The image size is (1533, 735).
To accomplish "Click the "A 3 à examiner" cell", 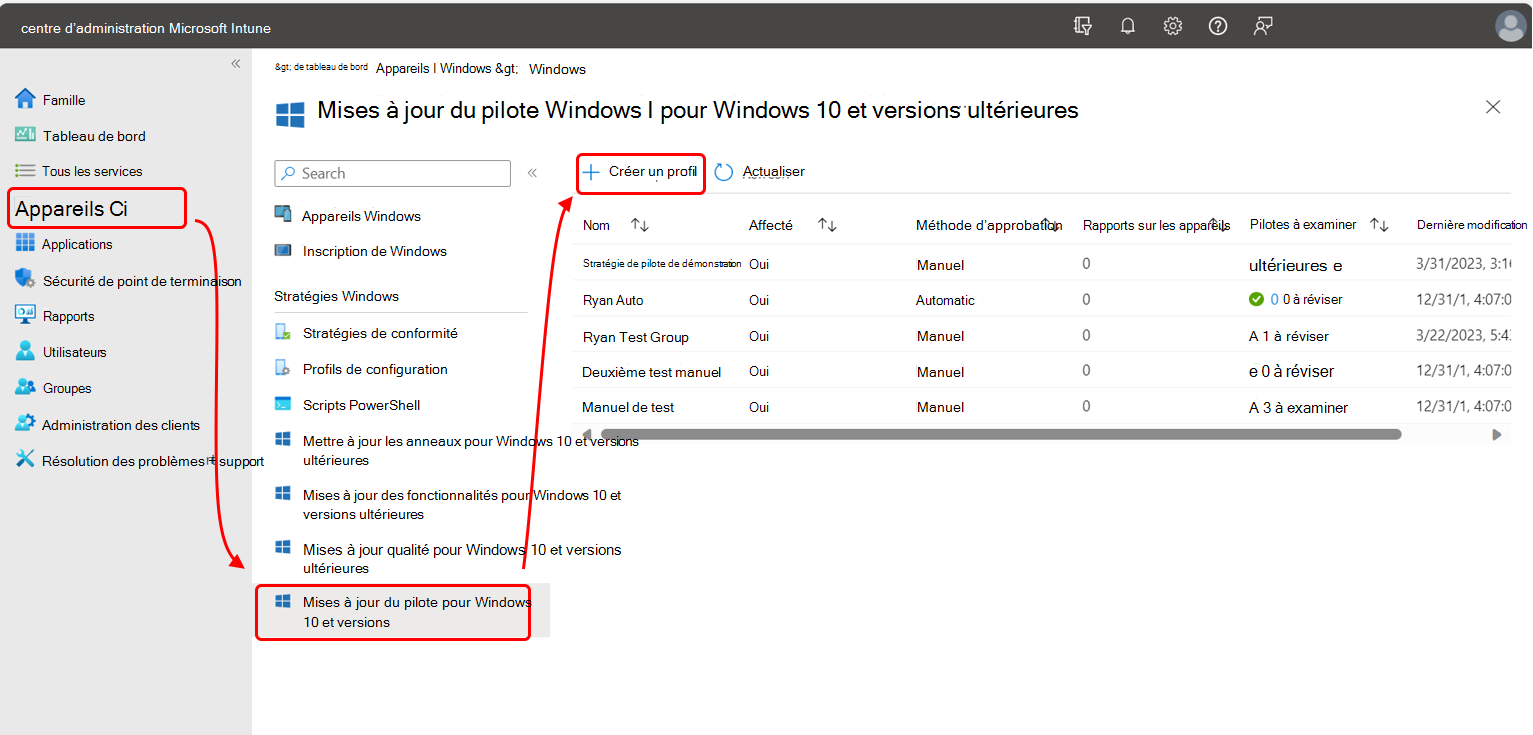I will coord(1299,408).
